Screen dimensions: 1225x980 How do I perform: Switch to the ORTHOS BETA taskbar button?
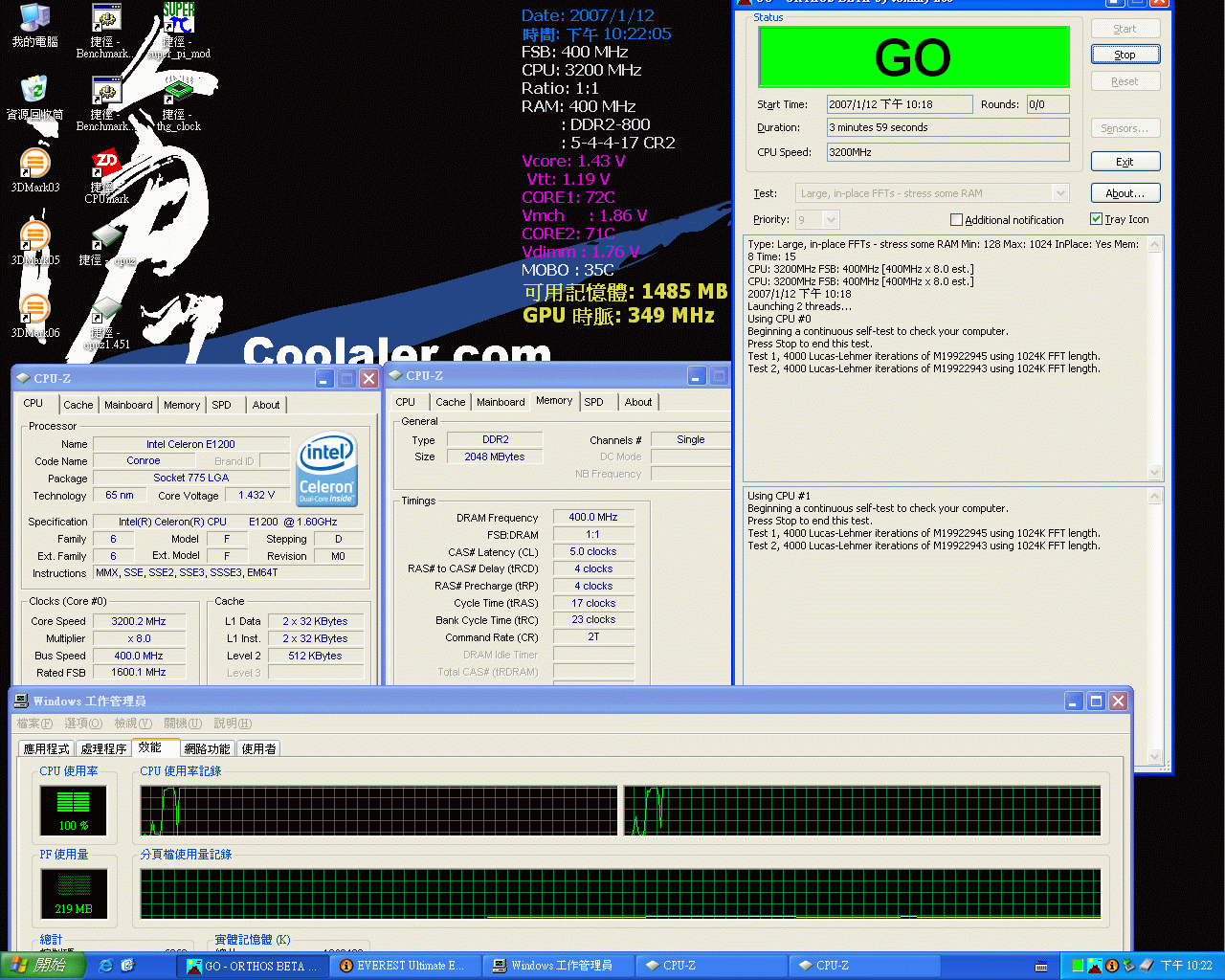(254, 966)
